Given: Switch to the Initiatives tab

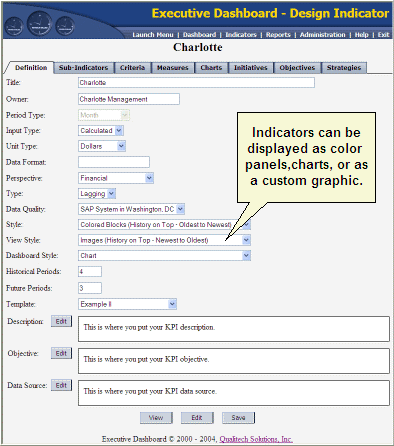Looking at the screenshot, I should 251,68.
